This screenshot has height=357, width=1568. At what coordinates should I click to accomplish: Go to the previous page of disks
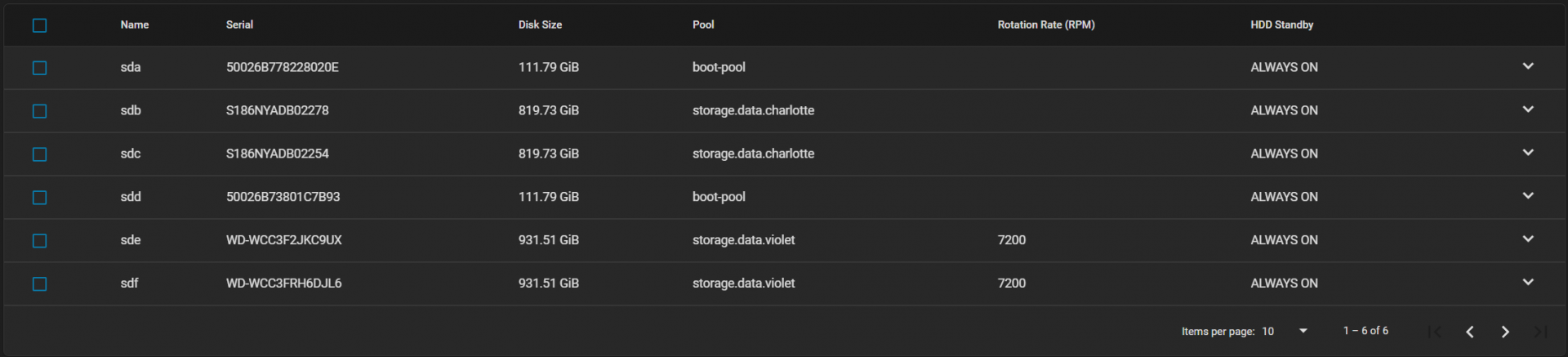click(1470, 331)
